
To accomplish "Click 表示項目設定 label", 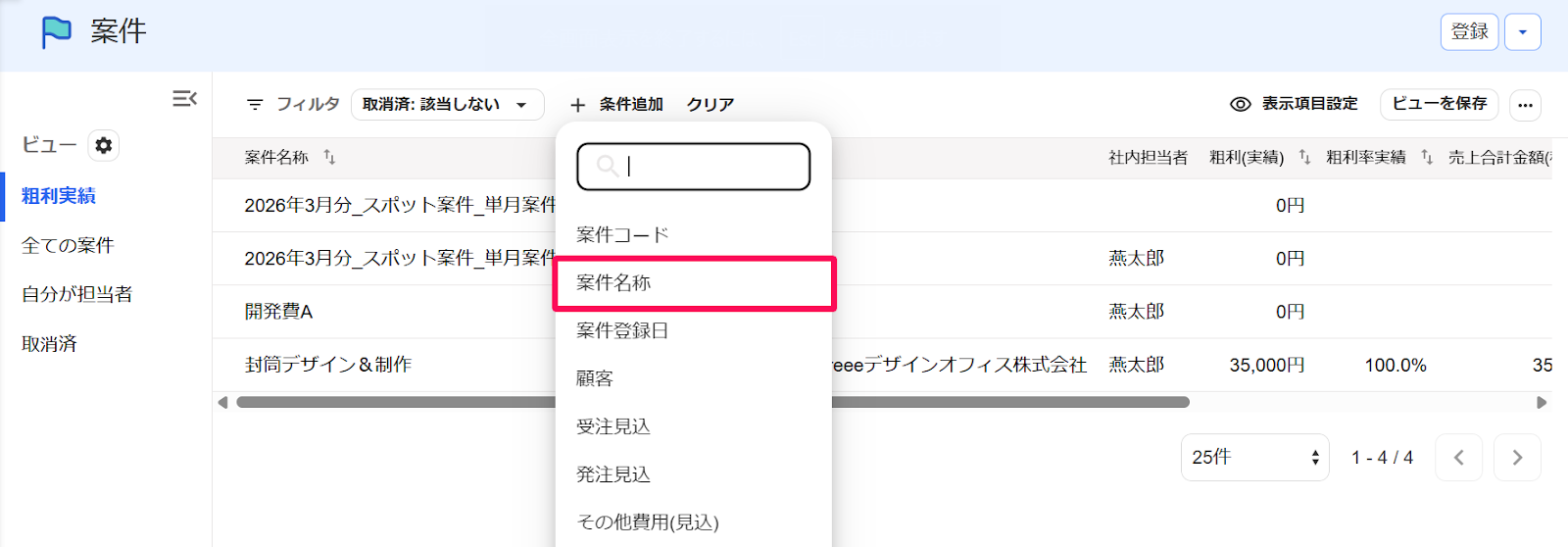I will pyautogui.click(x=1309, y=104).
